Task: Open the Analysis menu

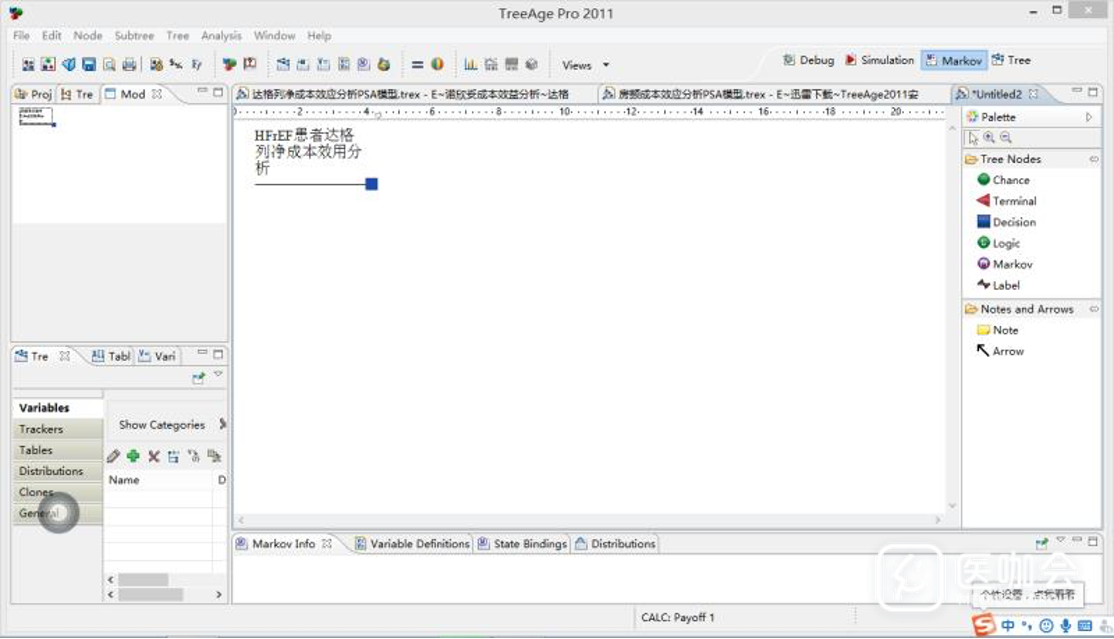Action: [221, 35]
